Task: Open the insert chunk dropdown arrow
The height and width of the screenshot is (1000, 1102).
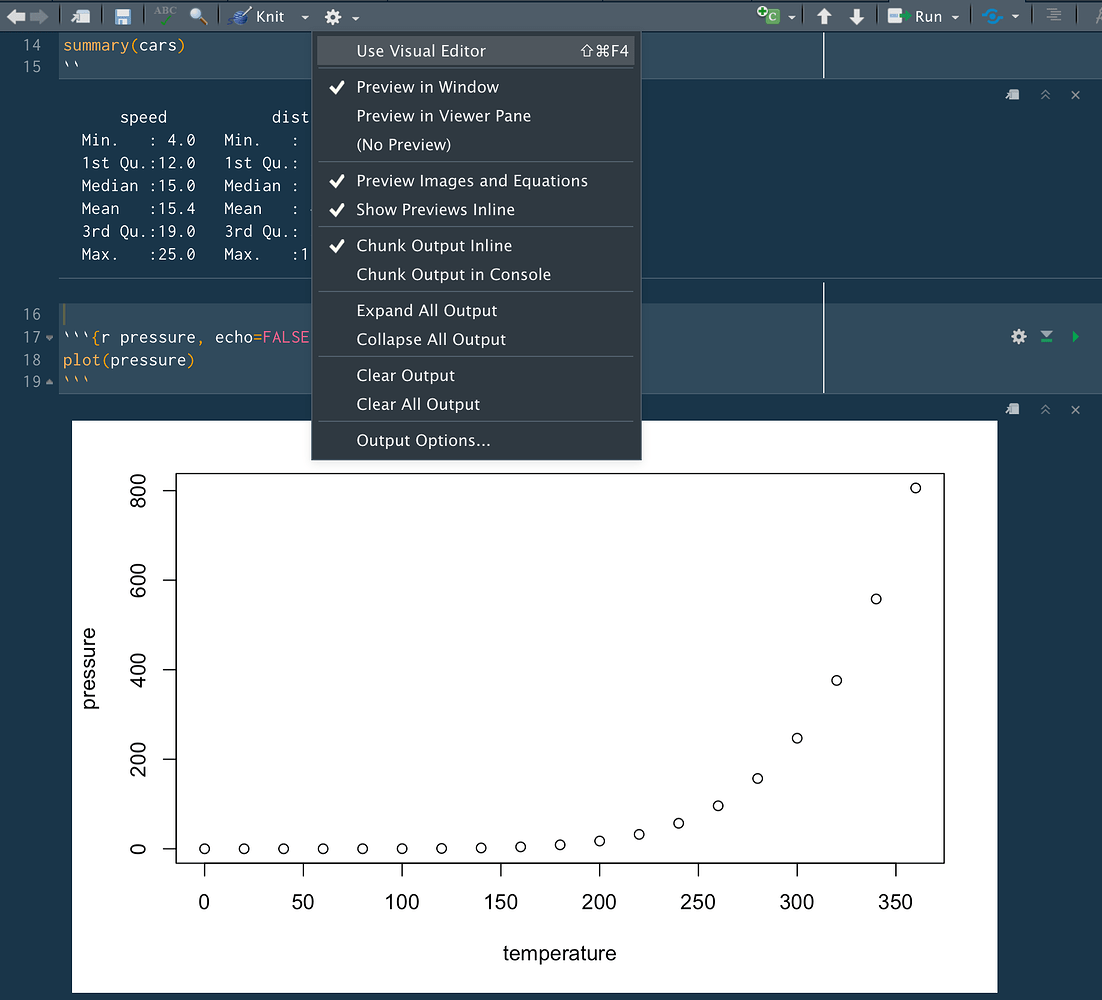Action: (x=790, y=16)
